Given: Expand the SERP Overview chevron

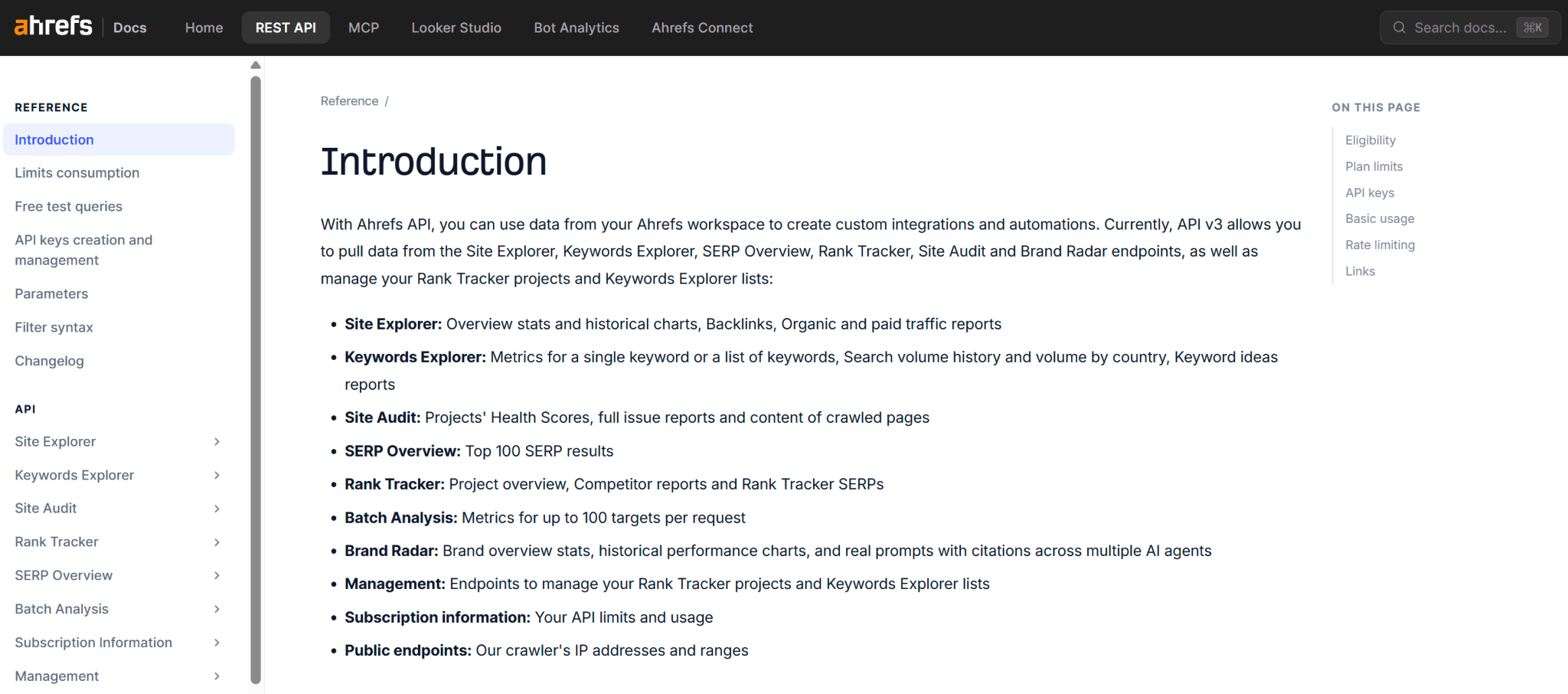Looking at the screenshot, I should 217,576.
